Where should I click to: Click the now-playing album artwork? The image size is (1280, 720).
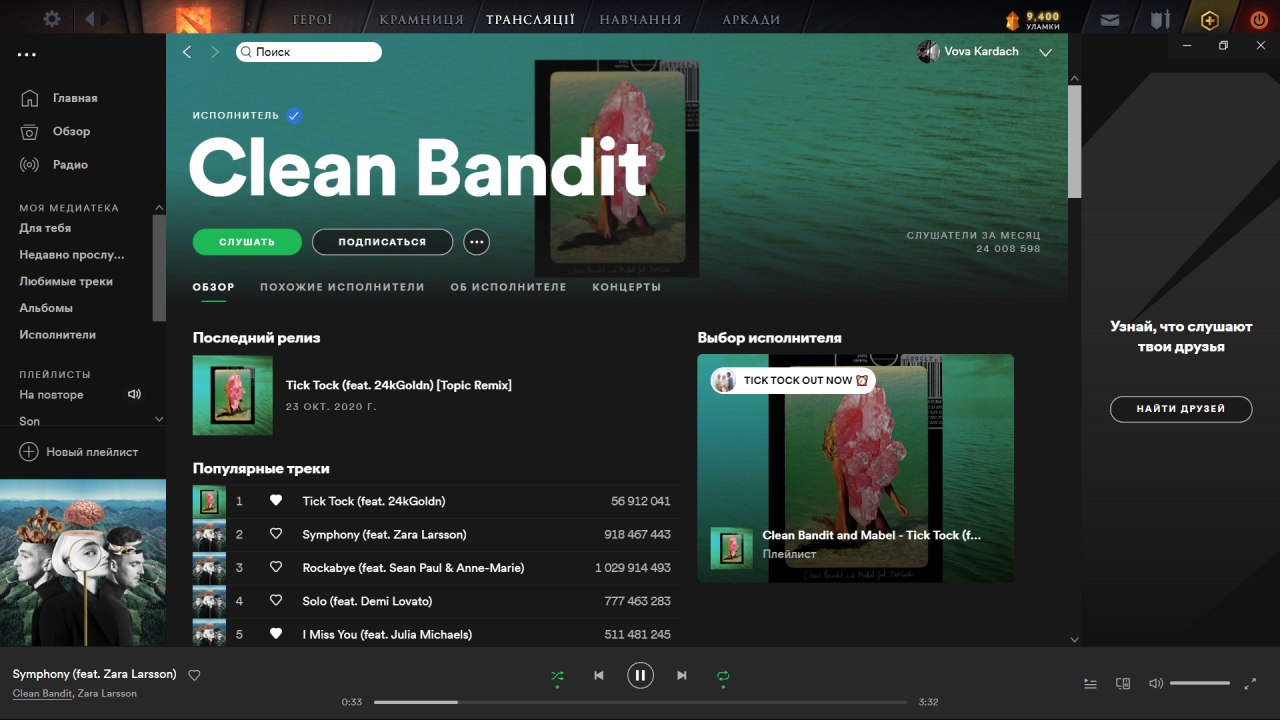pos(83,563)
